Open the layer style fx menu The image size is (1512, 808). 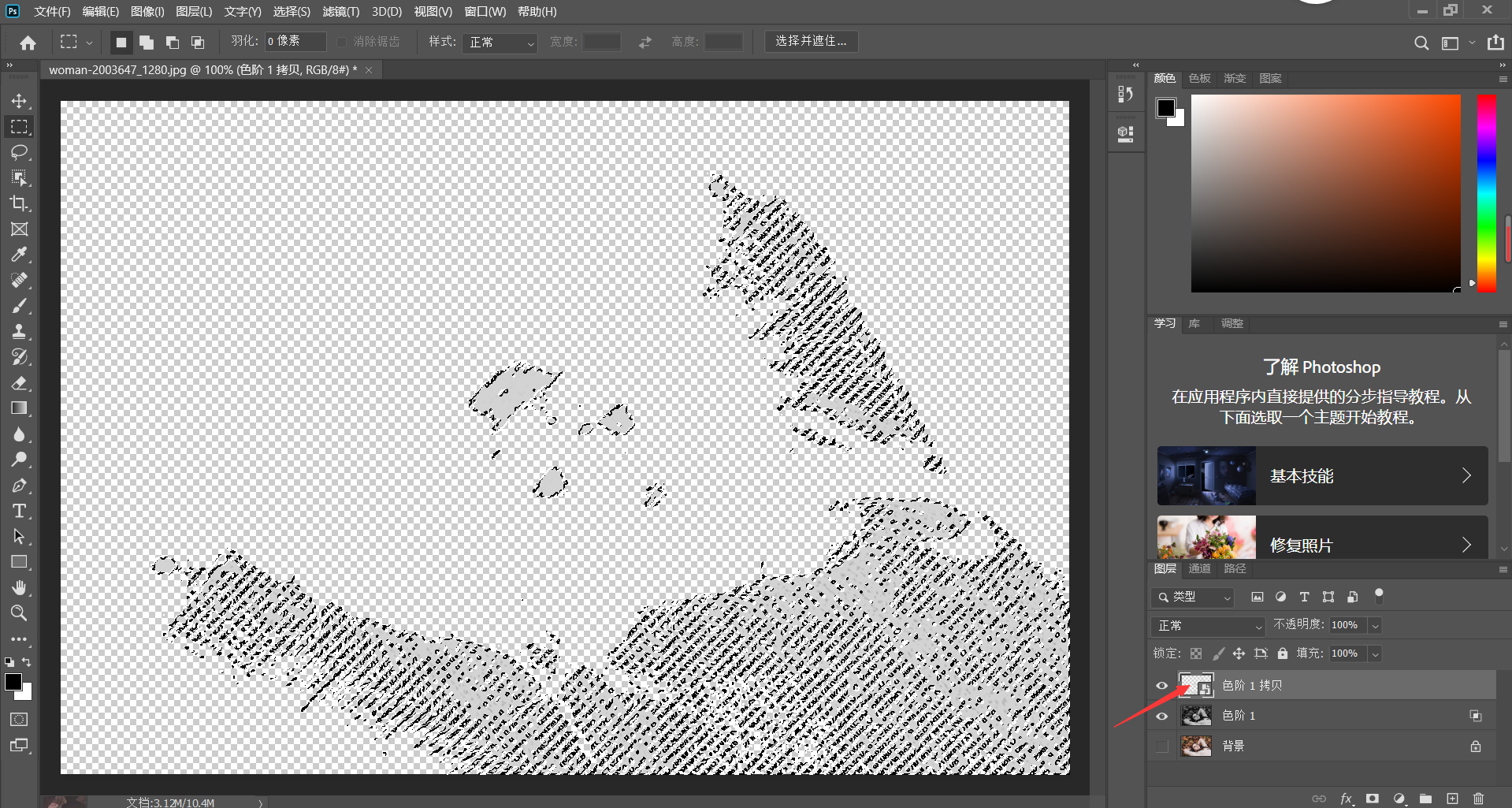point(1347,799)
